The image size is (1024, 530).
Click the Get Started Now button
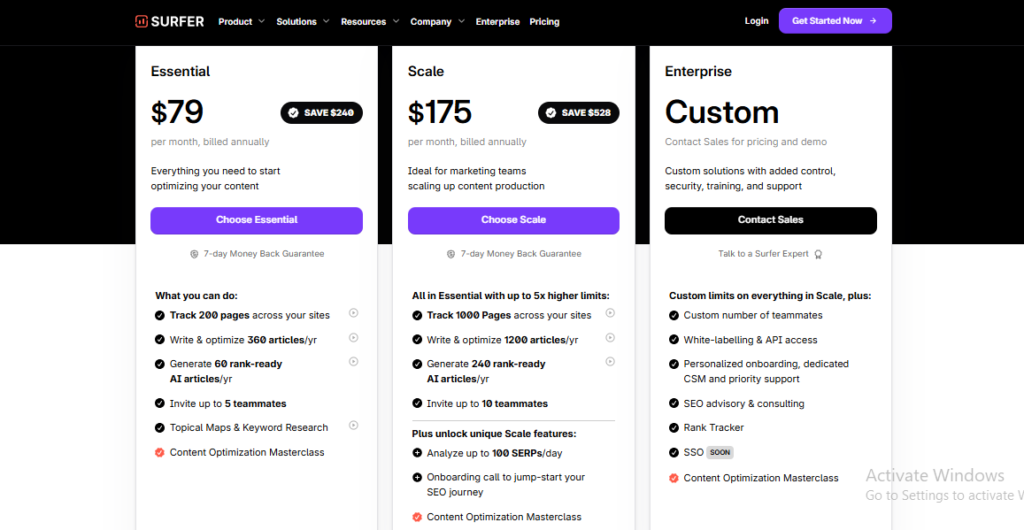pyautogui.click(x=835, y=21)
